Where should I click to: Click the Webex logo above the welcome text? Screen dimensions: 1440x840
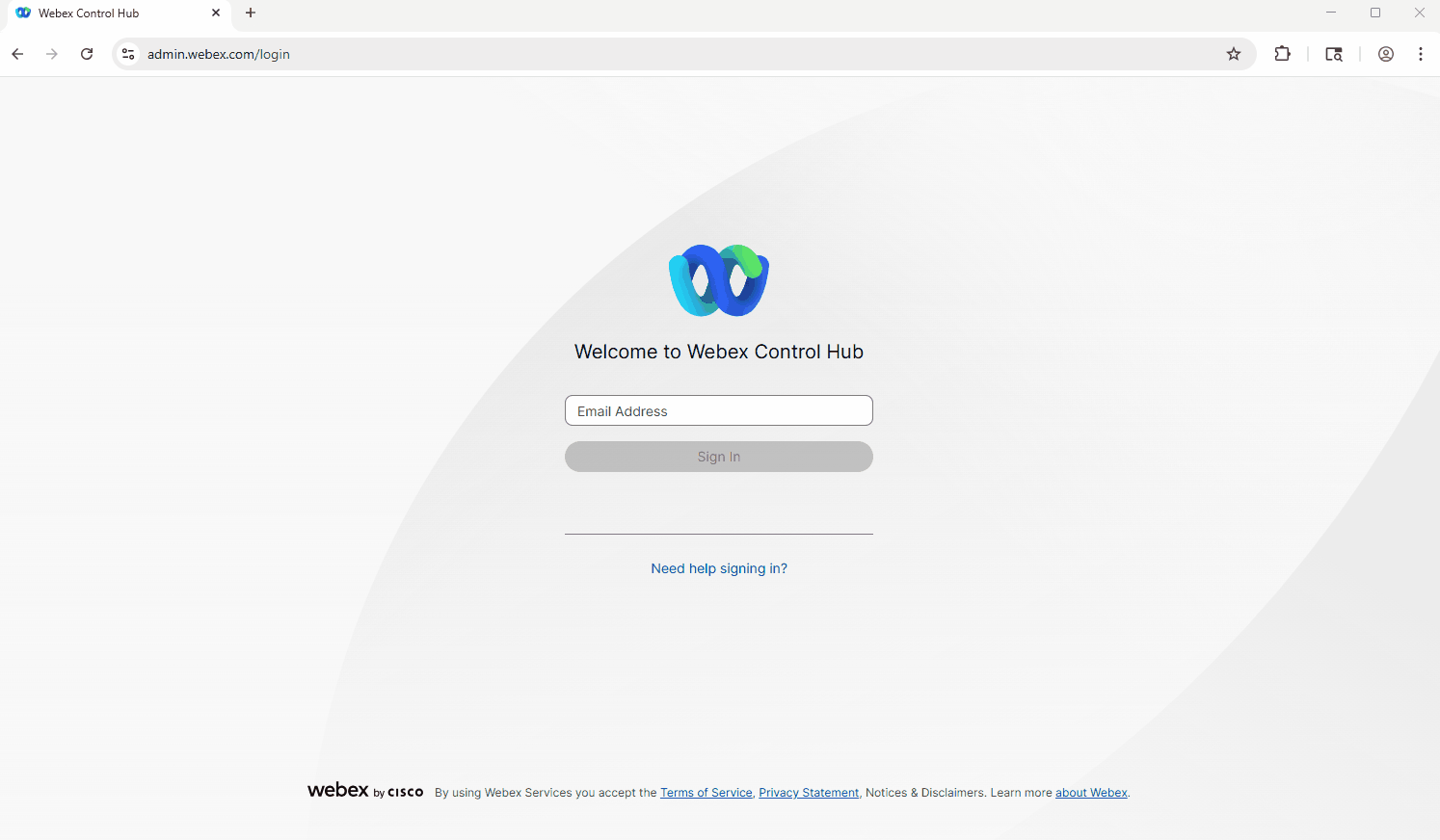[x=719, y=280]
